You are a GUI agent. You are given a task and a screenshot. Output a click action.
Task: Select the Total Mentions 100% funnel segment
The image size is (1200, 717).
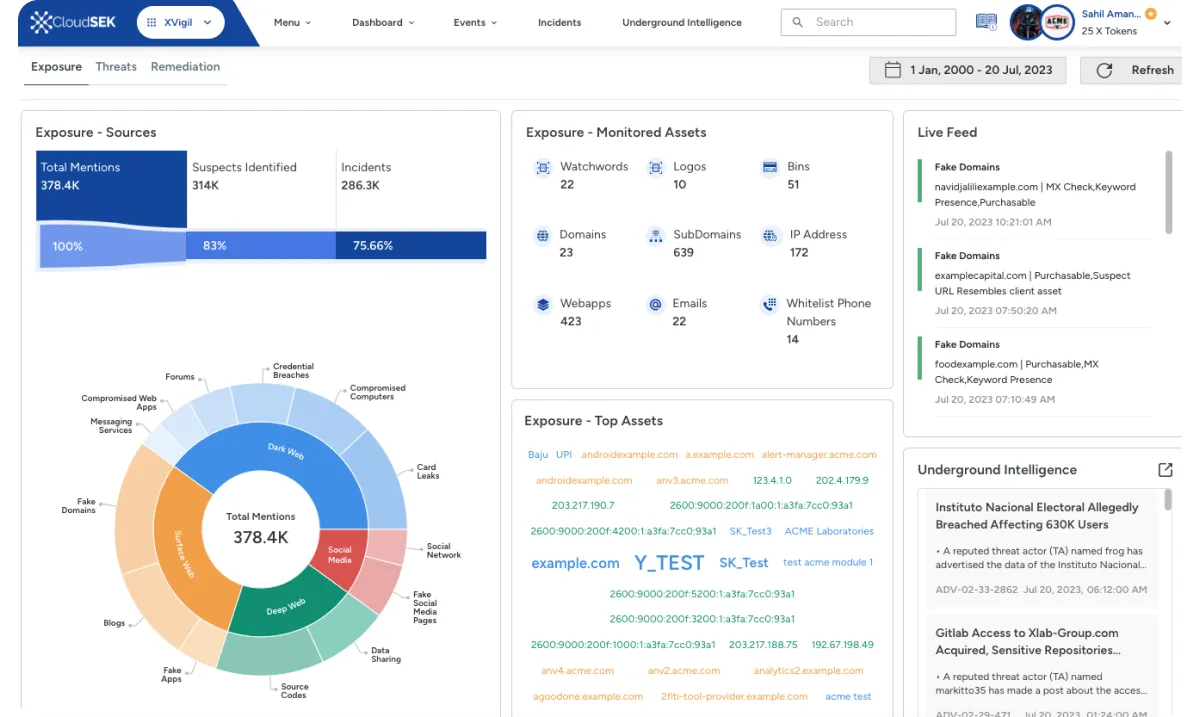click(68, 245)
